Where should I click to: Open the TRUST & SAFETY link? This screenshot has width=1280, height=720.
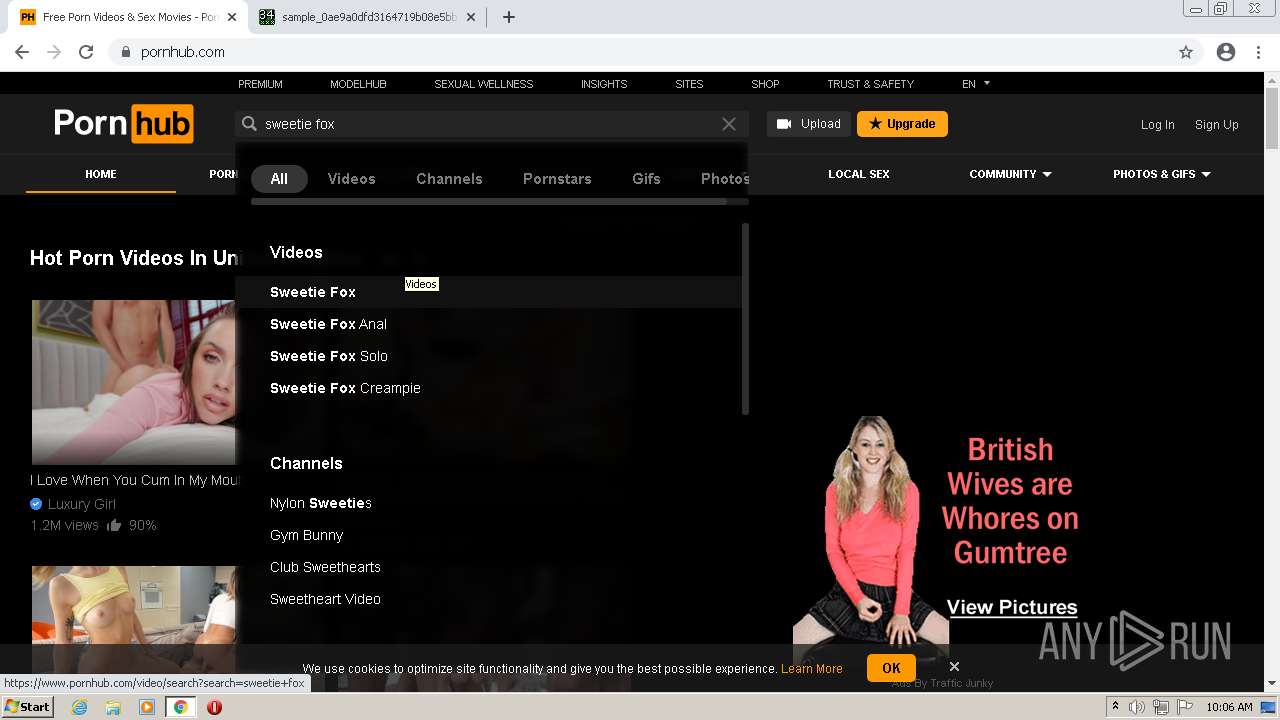point(870,84)
